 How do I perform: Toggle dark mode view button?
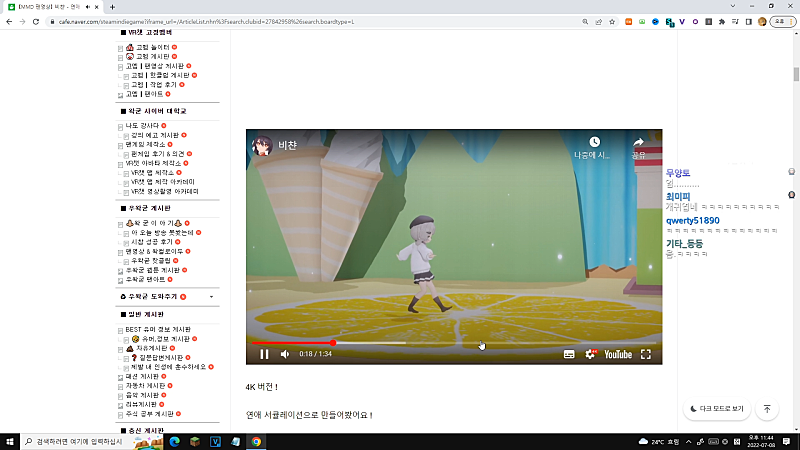[716, 409]
